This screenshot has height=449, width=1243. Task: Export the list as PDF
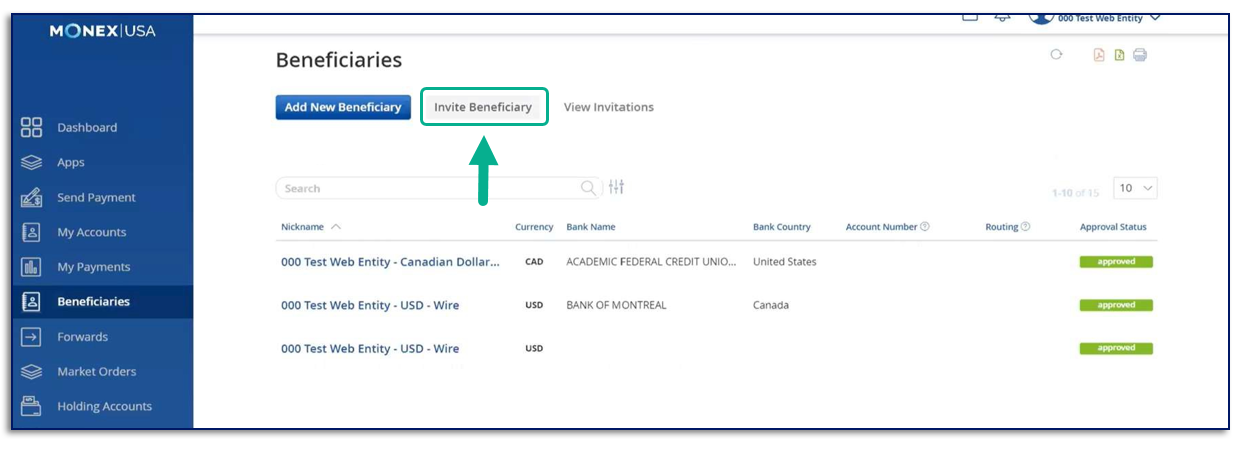(1098, 55)
